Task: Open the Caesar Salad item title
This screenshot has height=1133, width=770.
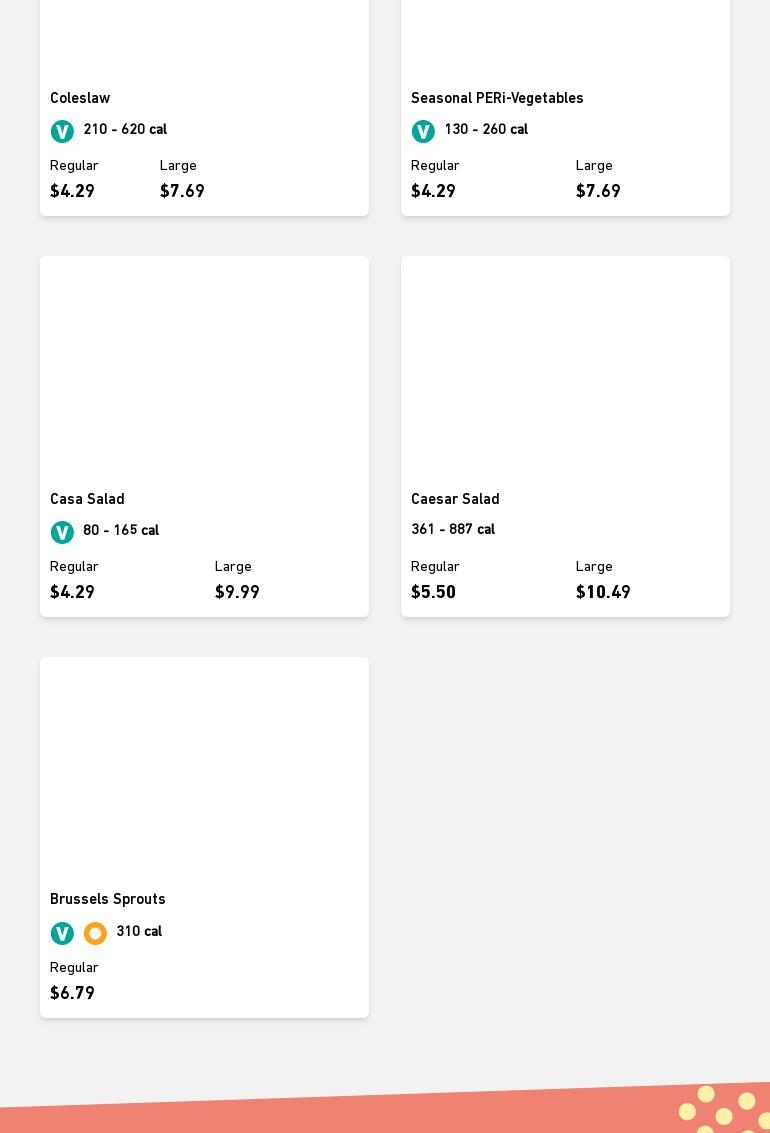Action: pos(455,499)
